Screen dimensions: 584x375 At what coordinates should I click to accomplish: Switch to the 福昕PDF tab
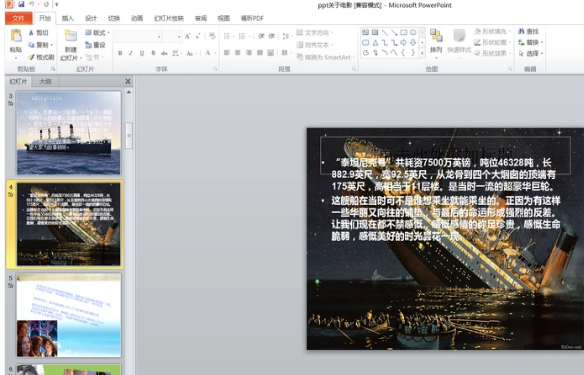252,18
